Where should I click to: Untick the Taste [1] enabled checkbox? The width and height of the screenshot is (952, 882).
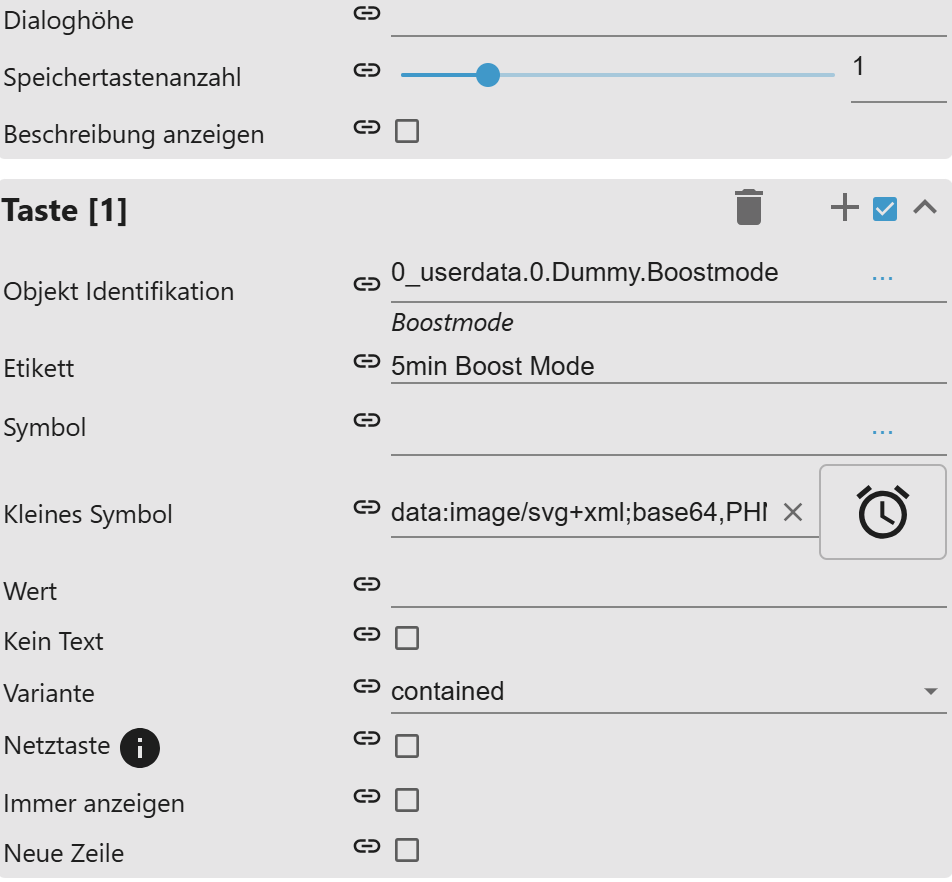point(885,209)
